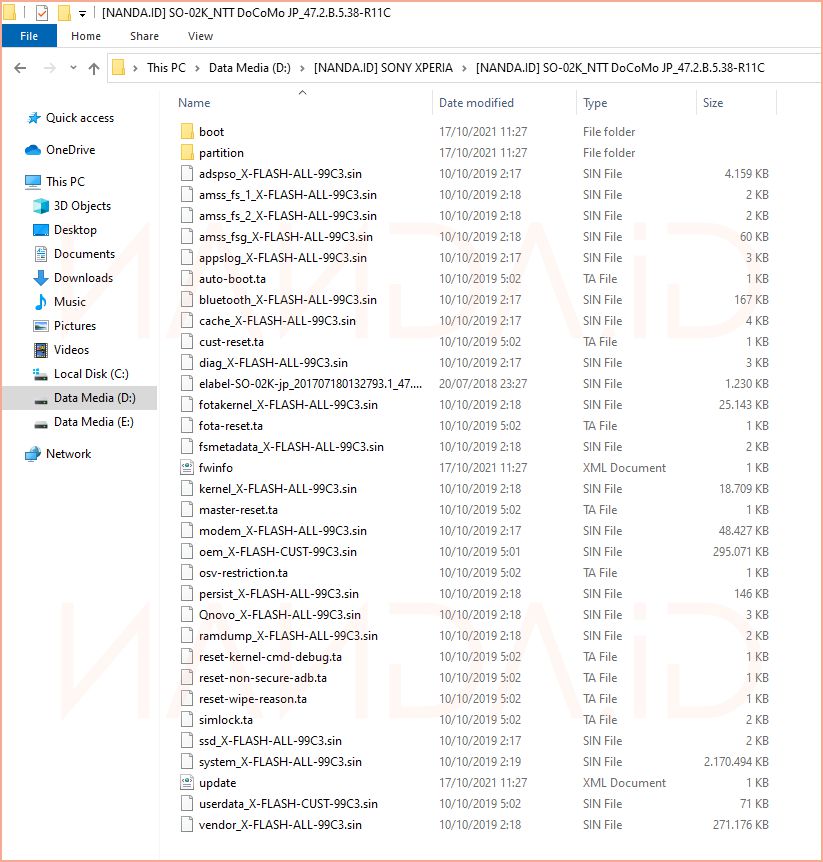Click New Folder icon in title bar
823x862 pixels.
coord(64,13)
